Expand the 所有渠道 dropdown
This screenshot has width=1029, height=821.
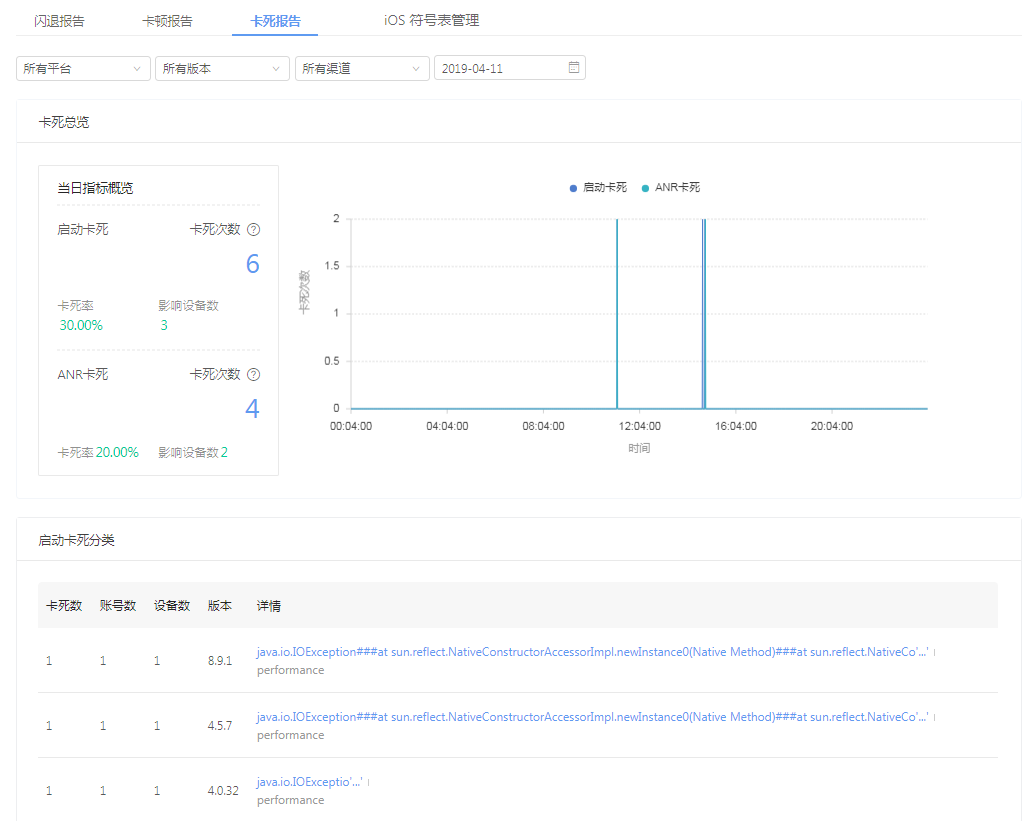tap(362, 68)
